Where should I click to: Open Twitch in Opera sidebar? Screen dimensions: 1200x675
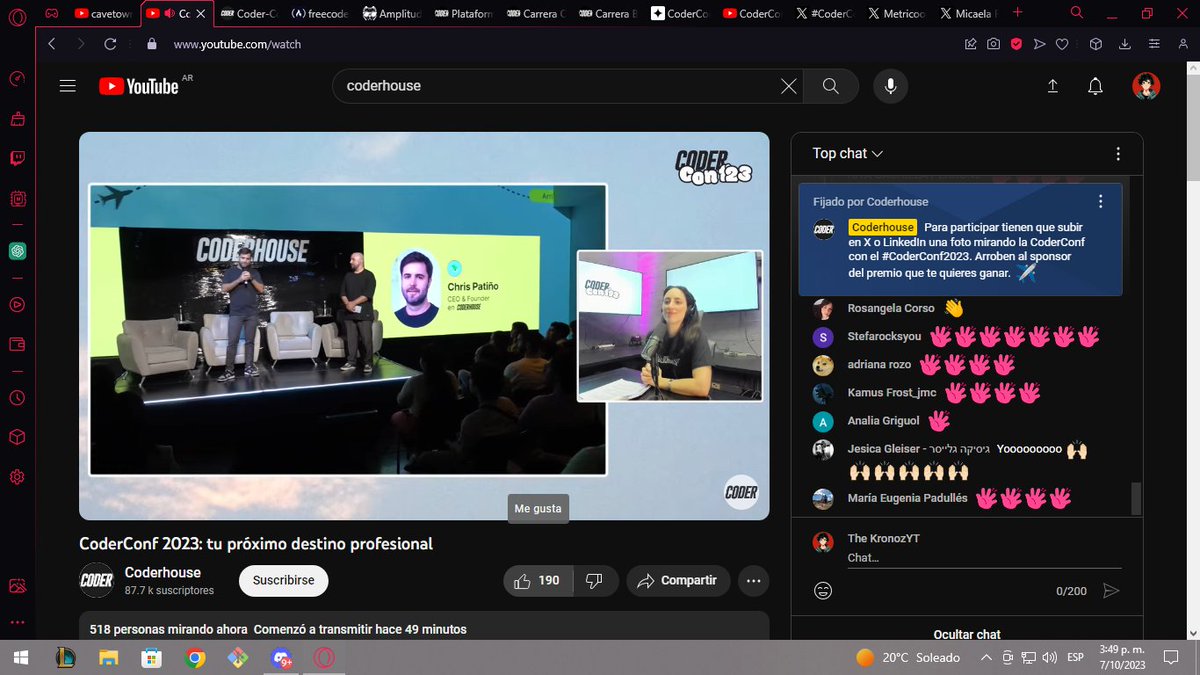17,158
